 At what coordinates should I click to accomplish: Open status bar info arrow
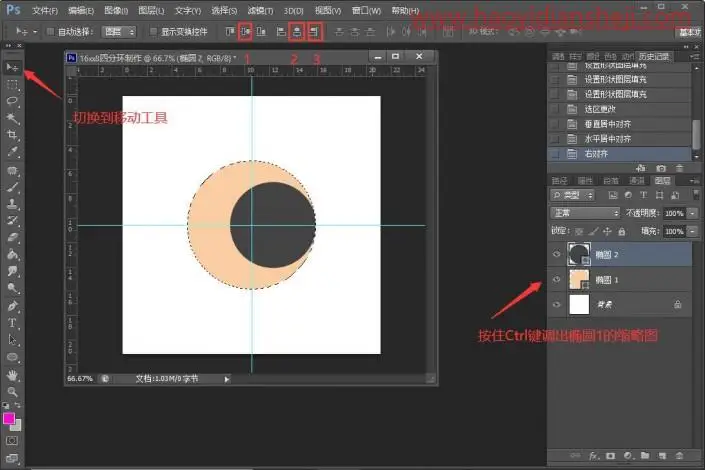tap(227, 379)
